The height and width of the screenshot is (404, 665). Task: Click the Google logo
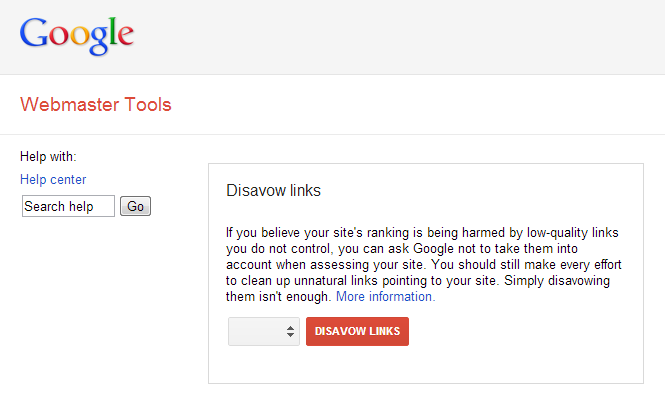click(x=77, y=36)
